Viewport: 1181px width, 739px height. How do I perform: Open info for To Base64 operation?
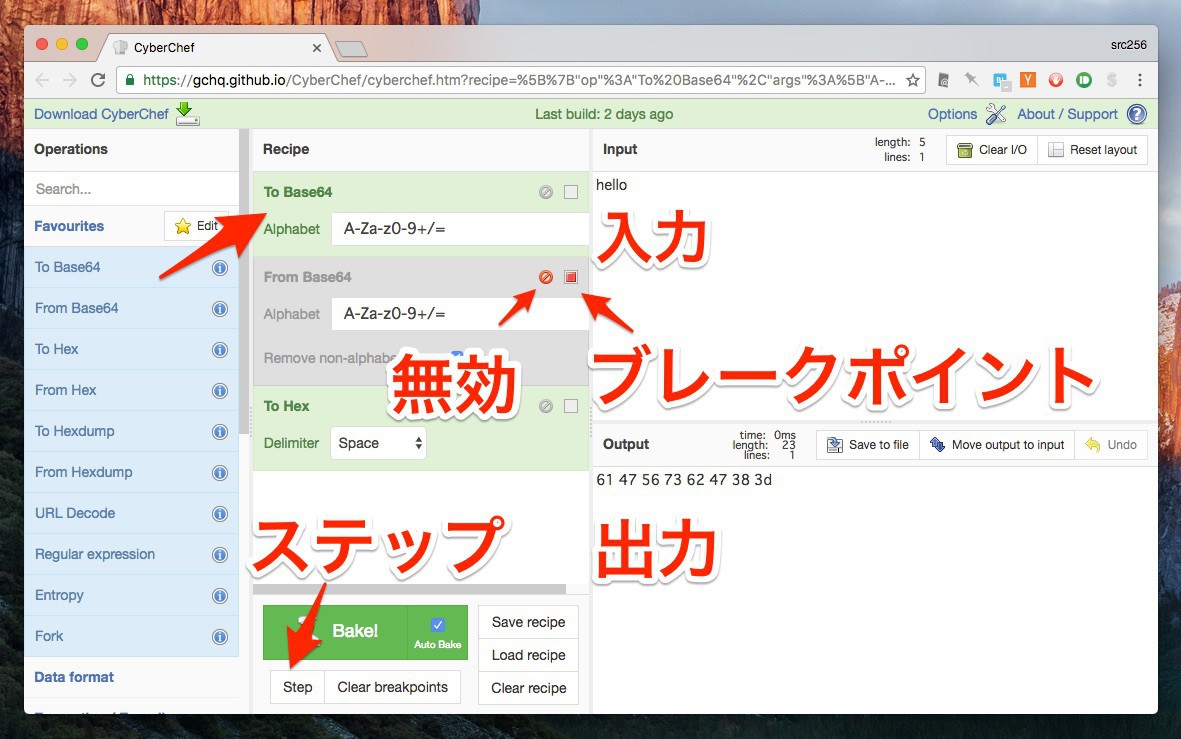coord(220,267)
